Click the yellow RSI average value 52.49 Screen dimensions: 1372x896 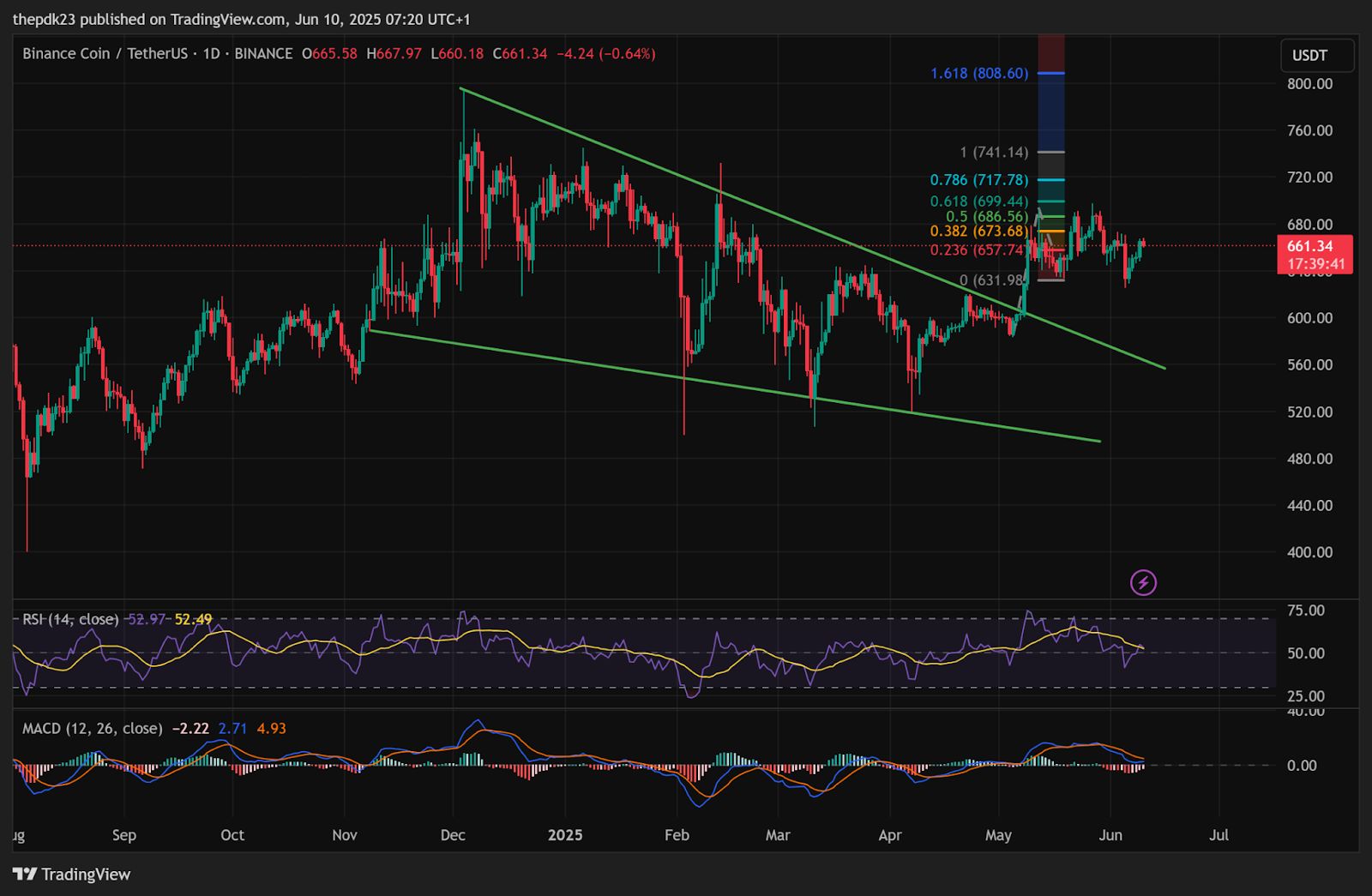pyautogui.click(x=193, y=619)
